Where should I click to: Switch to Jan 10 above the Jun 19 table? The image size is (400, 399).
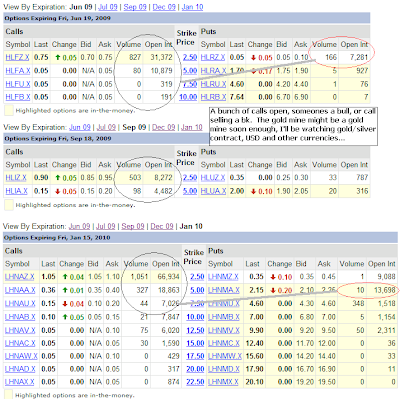192,7
